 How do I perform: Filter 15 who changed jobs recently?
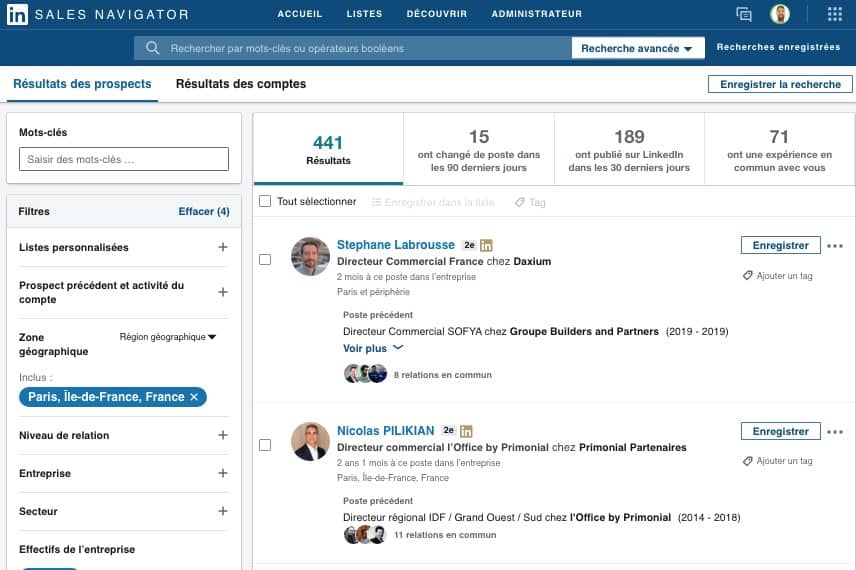tap(479, 149)
